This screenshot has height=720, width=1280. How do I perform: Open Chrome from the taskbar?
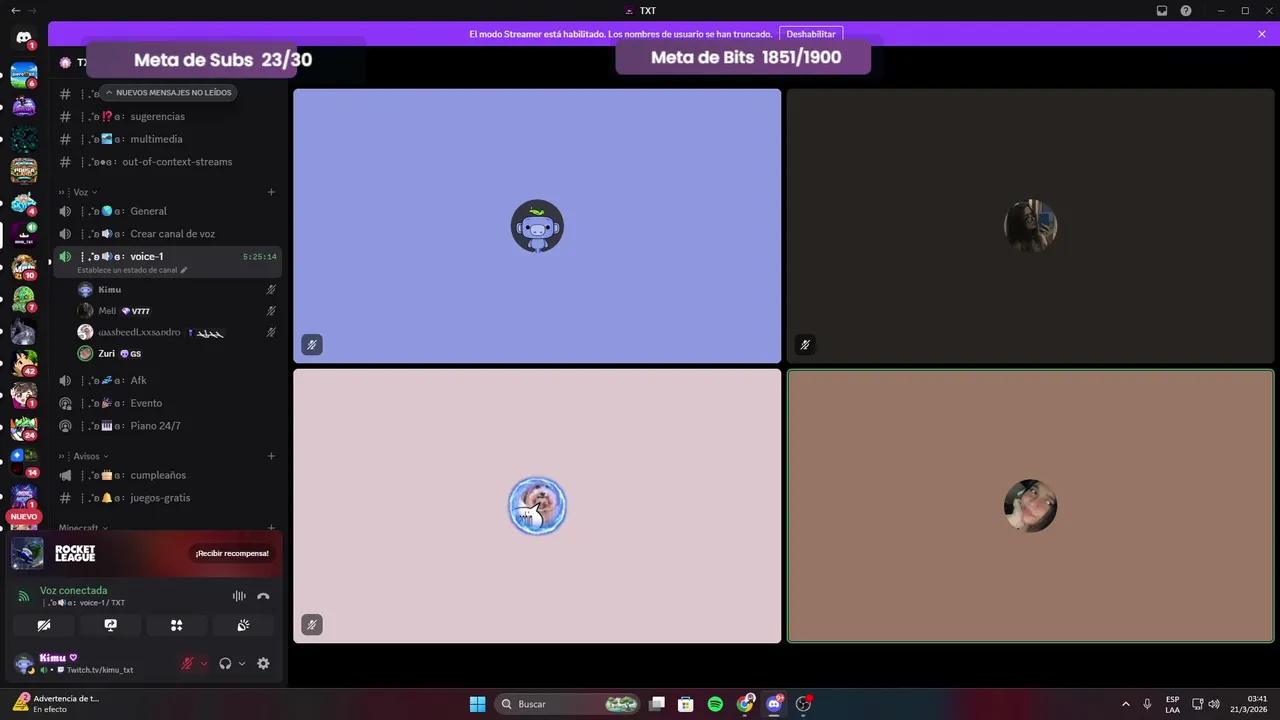tap(745, 704)
